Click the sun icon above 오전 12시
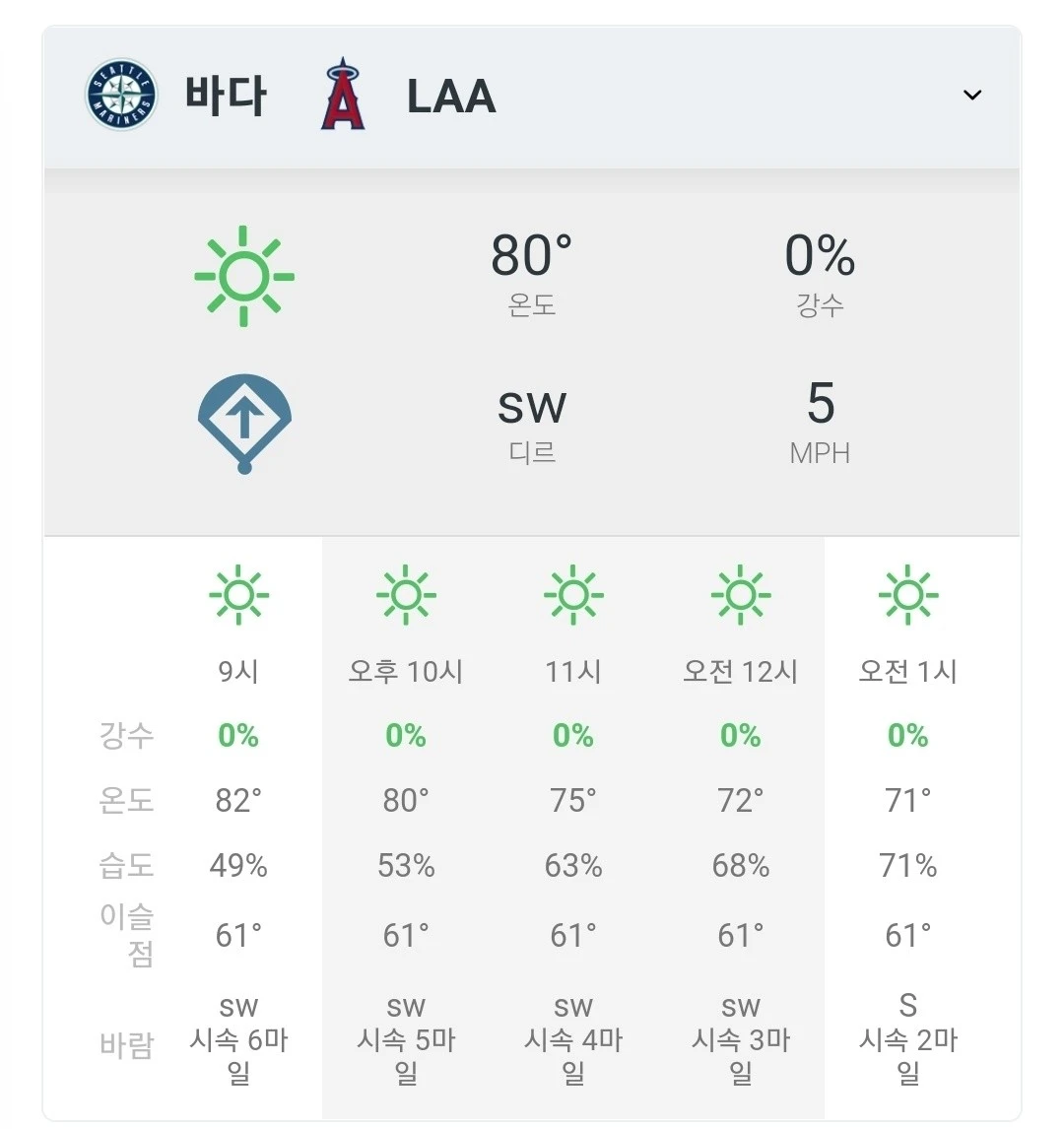Viewport: 1064px width, 1129px height. 741,595
